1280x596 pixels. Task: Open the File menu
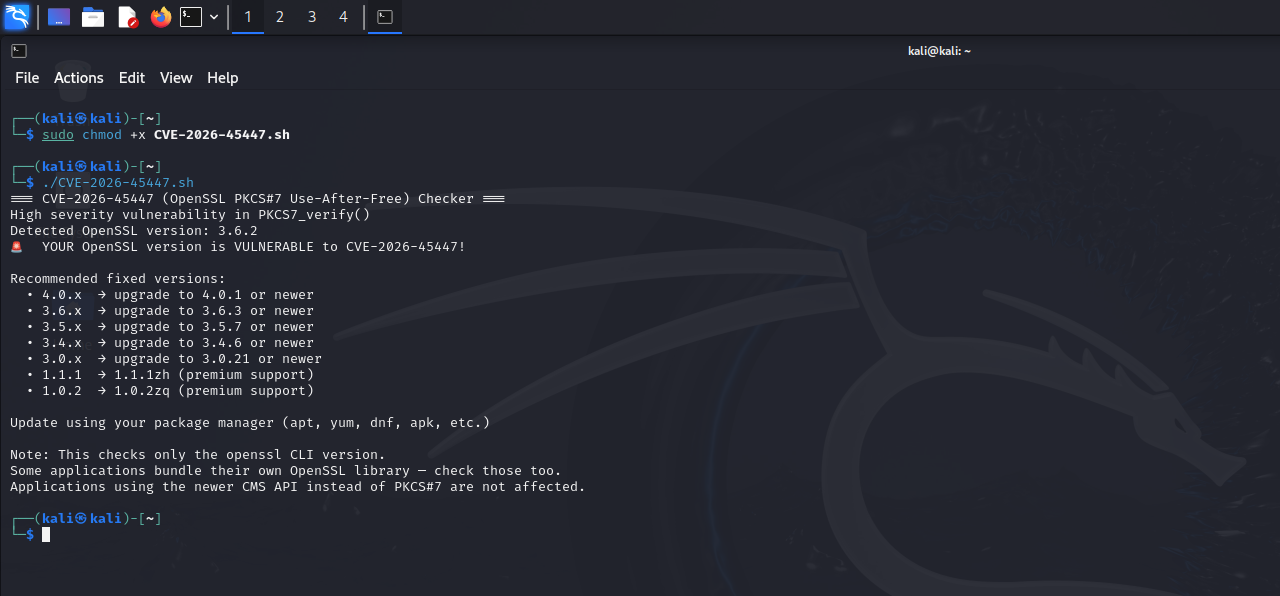click(27, 78)
